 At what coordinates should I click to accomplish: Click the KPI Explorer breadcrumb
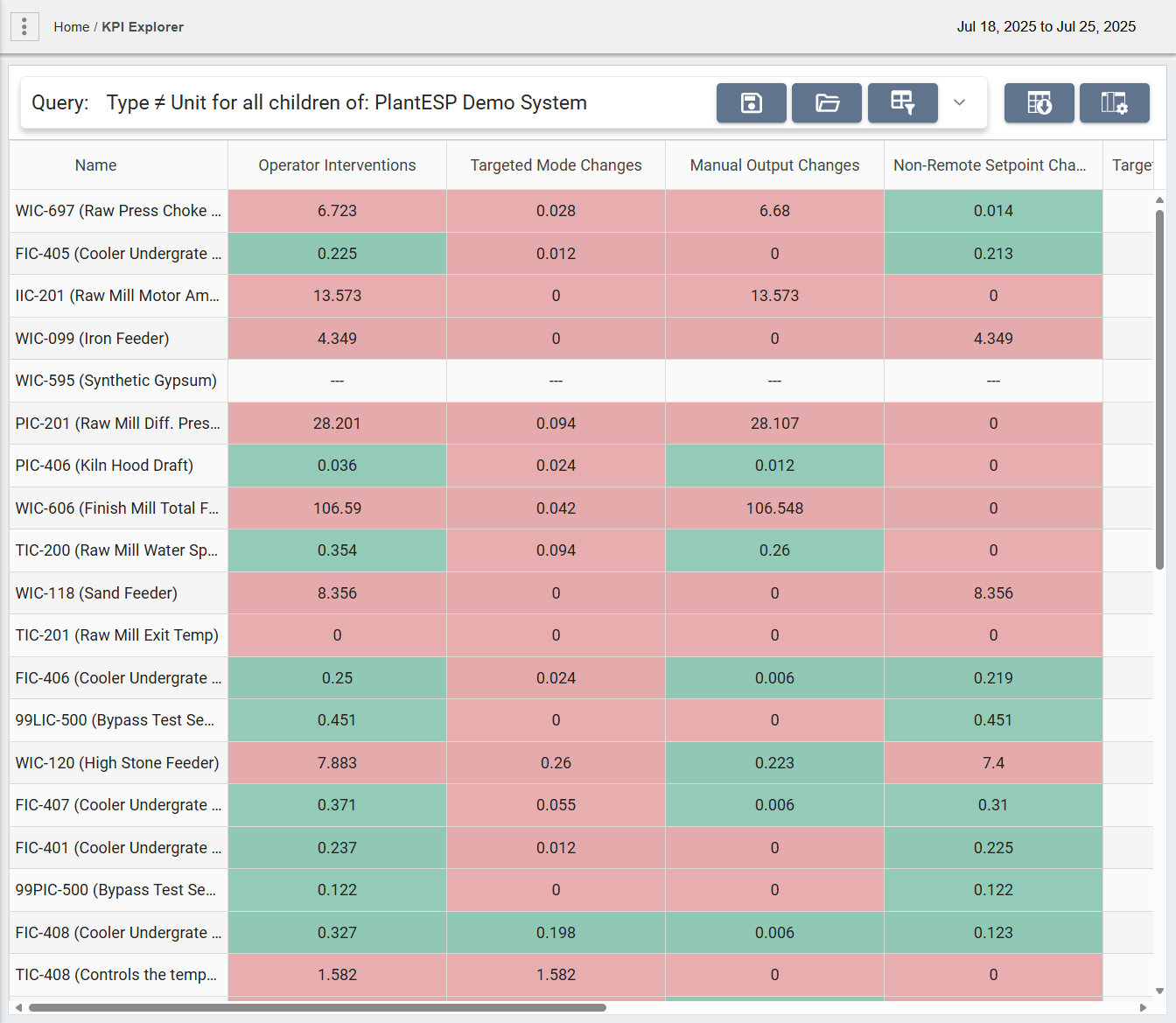pyautogui.click(x=143, y=27)
